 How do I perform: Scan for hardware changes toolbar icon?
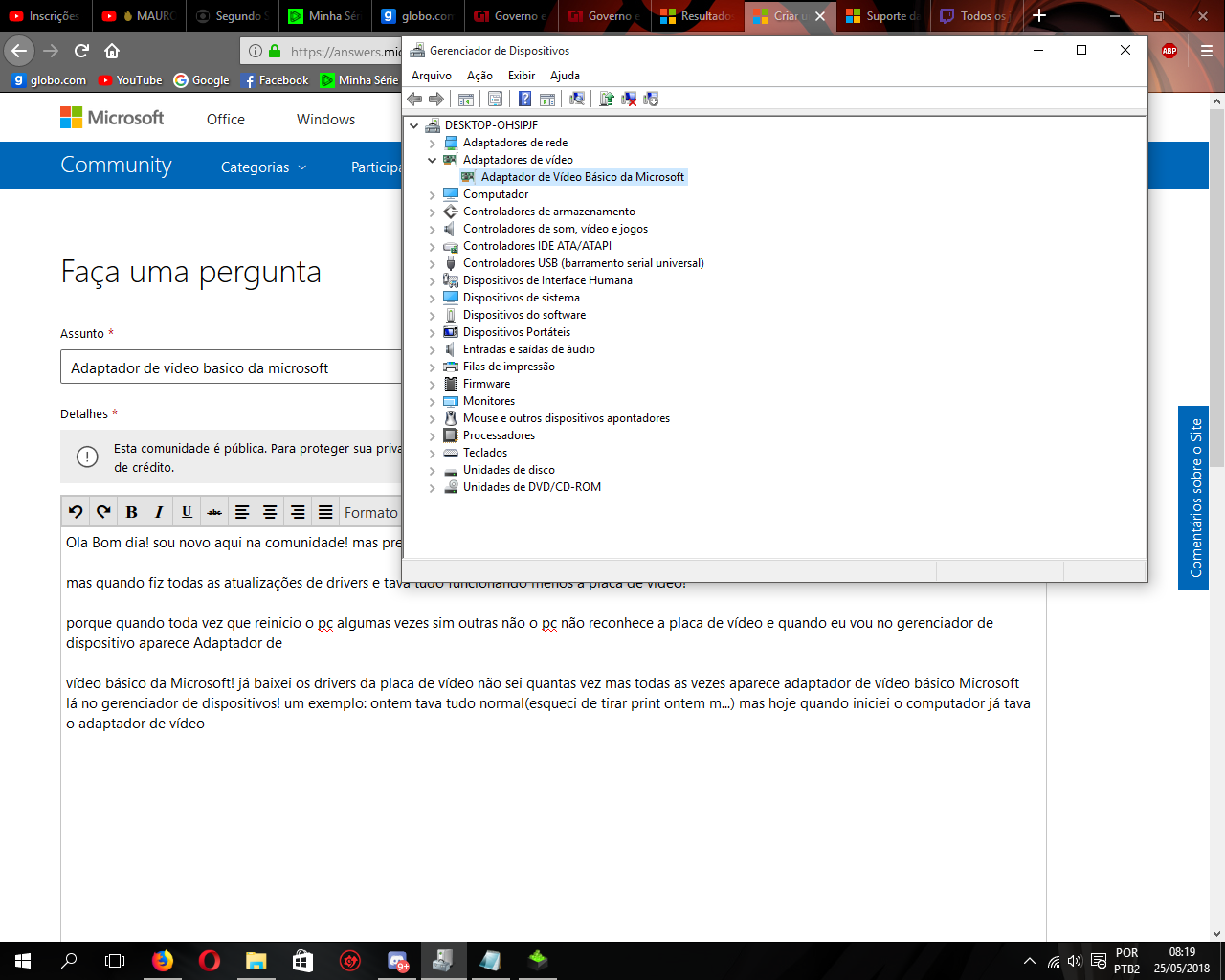(576, 99)
